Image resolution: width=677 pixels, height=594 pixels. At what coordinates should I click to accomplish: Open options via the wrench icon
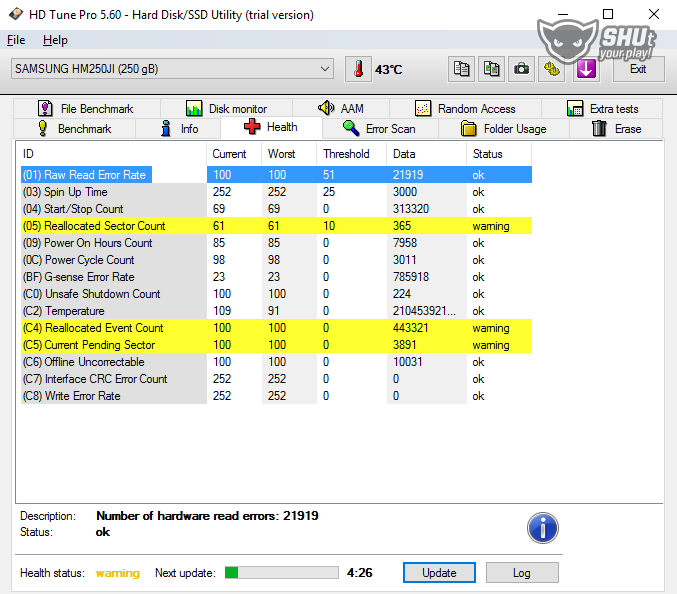coord(551,69)
